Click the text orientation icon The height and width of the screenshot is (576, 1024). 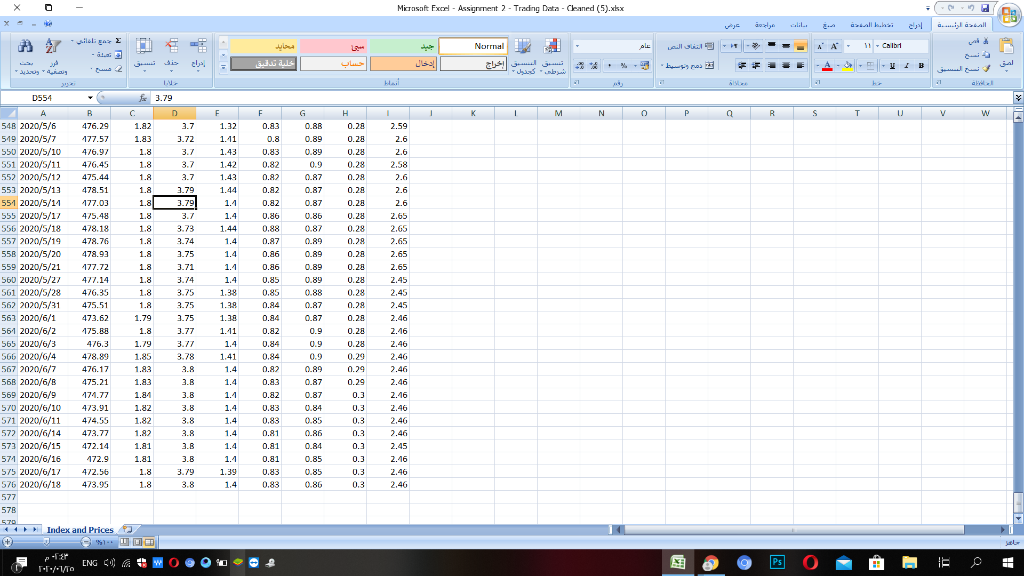(755, 46)
